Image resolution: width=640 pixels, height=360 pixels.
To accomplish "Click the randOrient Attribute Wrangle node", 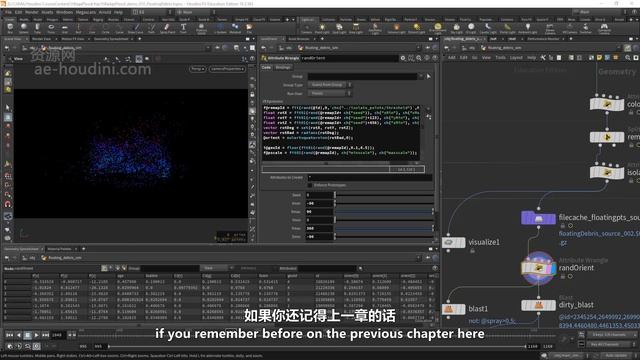I will [538, 268].
